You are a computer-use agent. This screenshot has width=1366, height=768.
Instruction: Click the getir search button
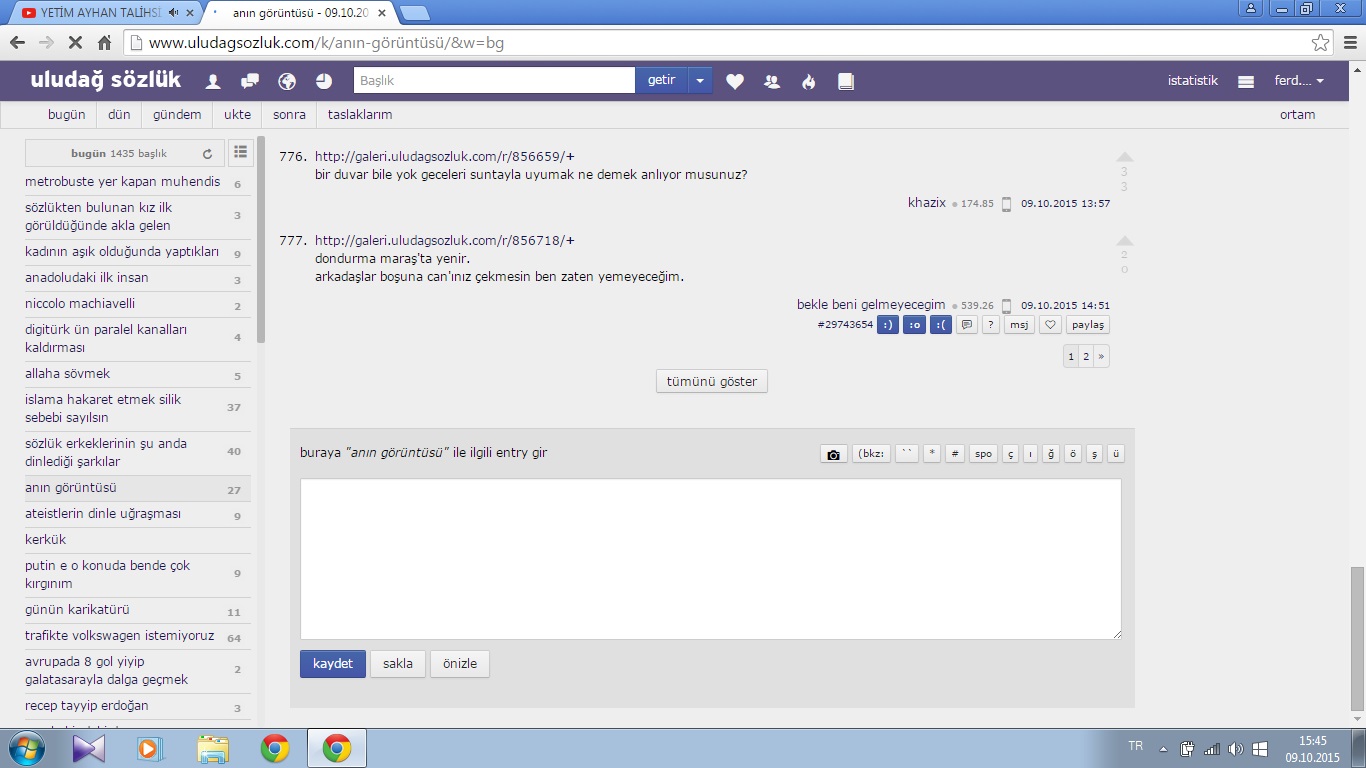click(661, 80)
